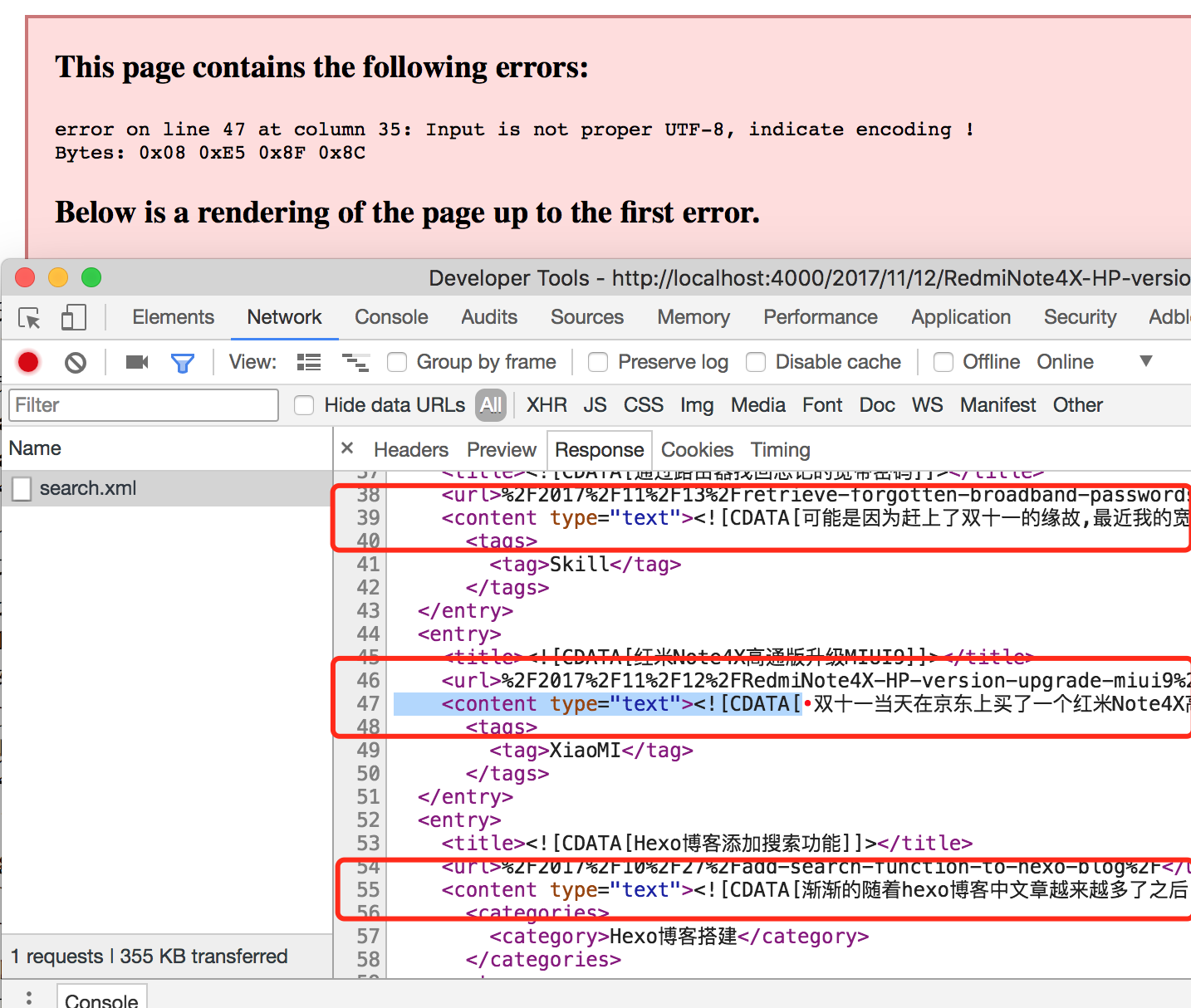Open the Security tab
The height and width of the screenshot is (1008, 1191).
coord(1080,317)
